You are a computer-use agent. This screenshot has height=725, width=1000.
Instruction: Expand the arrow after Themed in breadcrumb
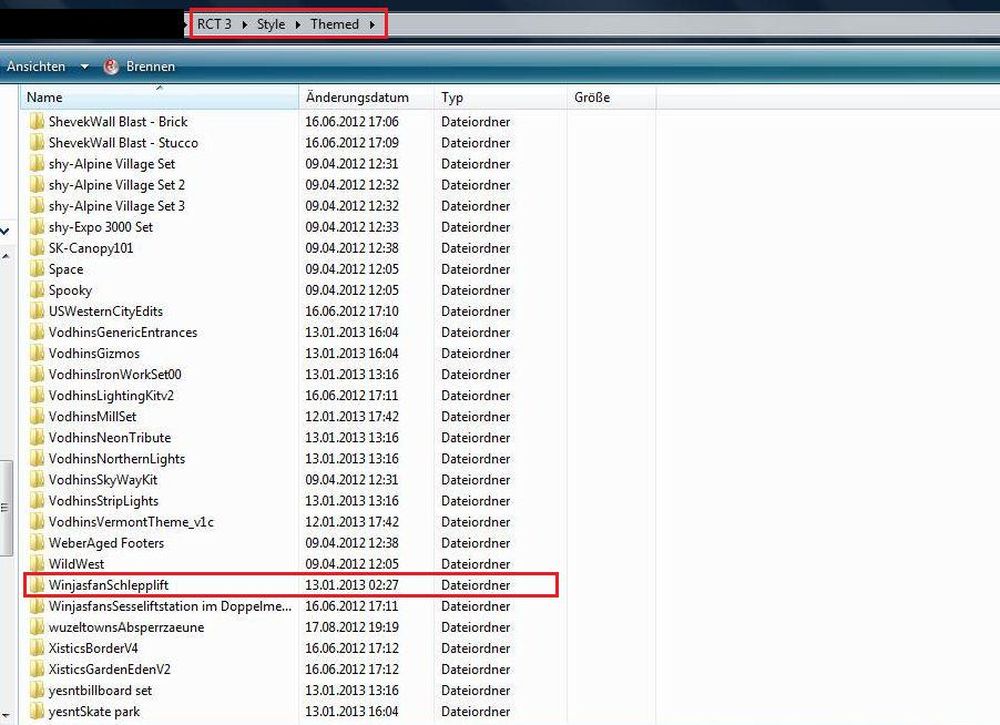pos(373,24)
